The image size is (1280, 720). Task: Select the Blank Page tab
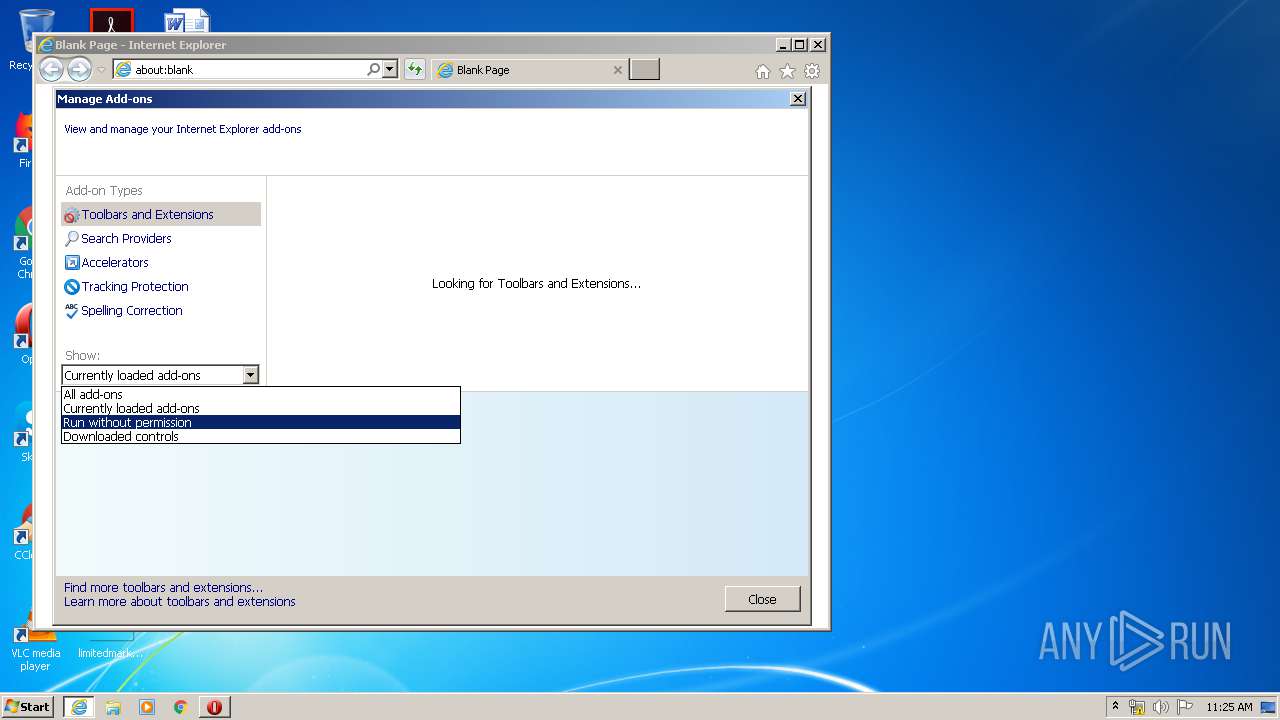click(x=530, y=70)
